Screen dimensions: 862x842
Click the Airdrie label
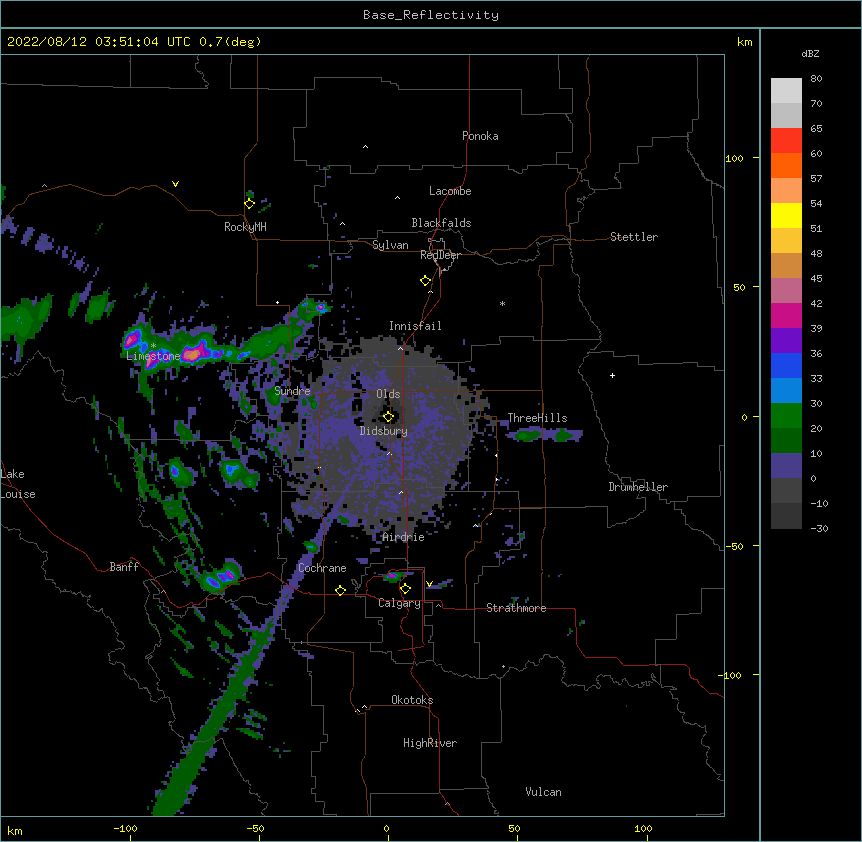point(404,537)
